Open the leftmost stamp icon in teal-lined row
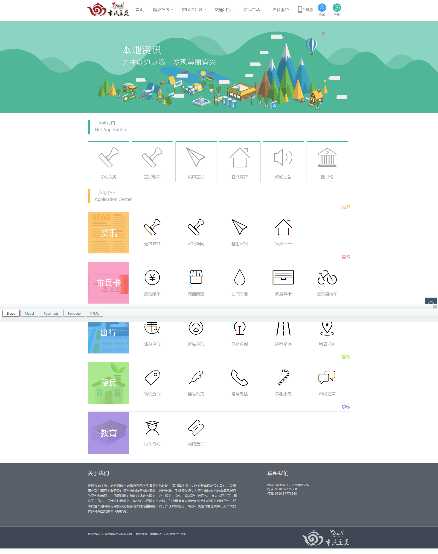 [x=108, y=157]
